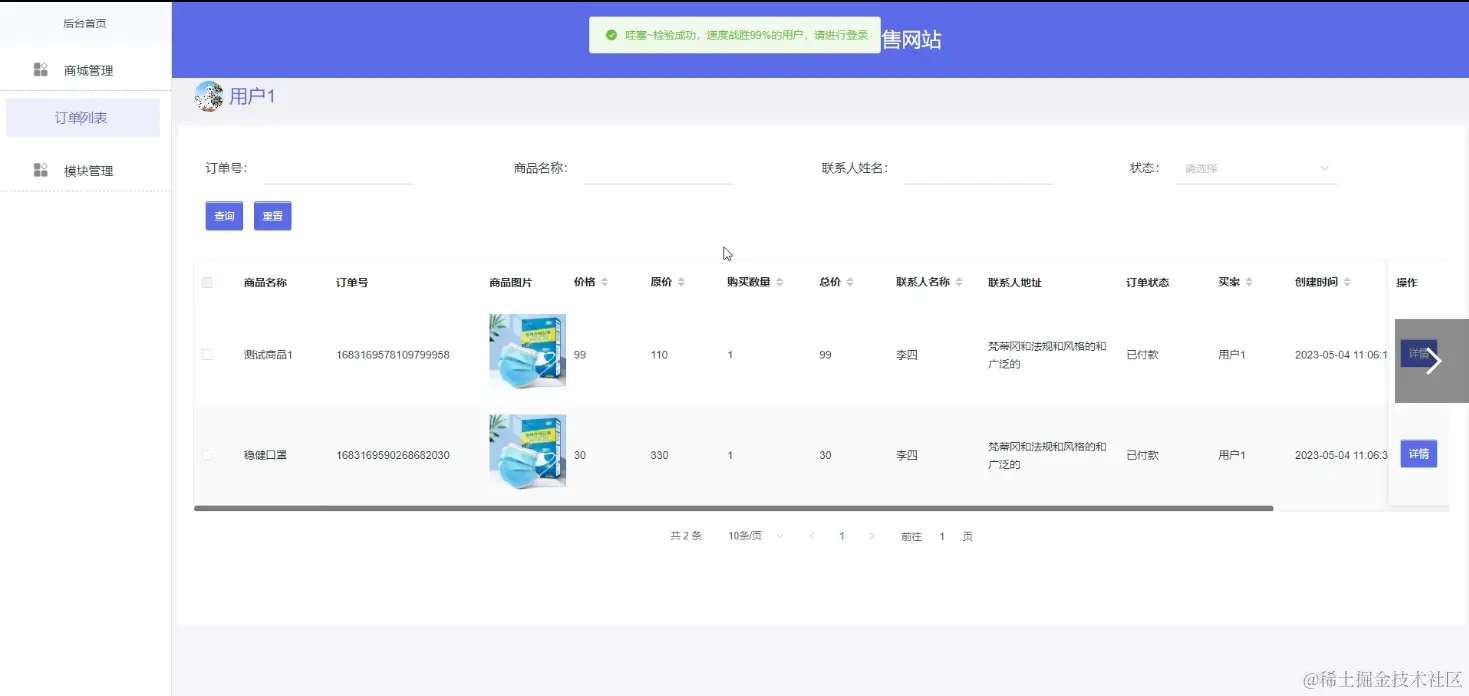Viewport: 1469px width, 696px height.
Task: Click 共 2 条 total count
Action: 686,536
